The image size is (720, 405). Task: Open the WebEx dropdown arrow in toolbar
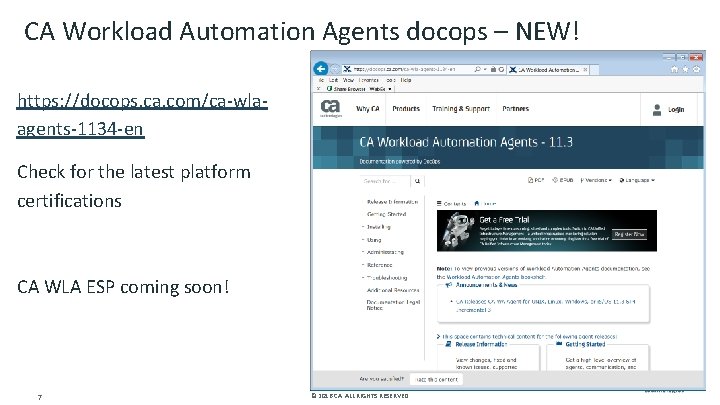[390, 89]
